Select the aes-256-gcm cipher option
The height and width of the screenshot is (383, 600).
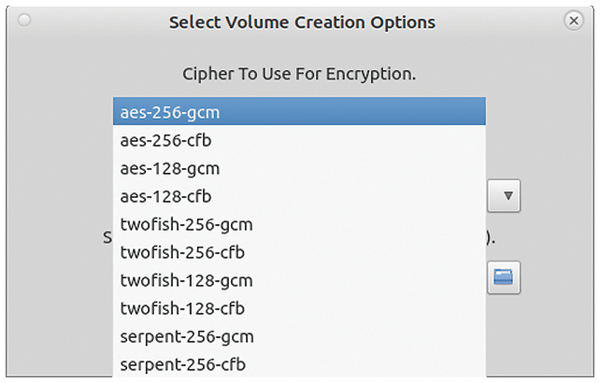(299, 111)
